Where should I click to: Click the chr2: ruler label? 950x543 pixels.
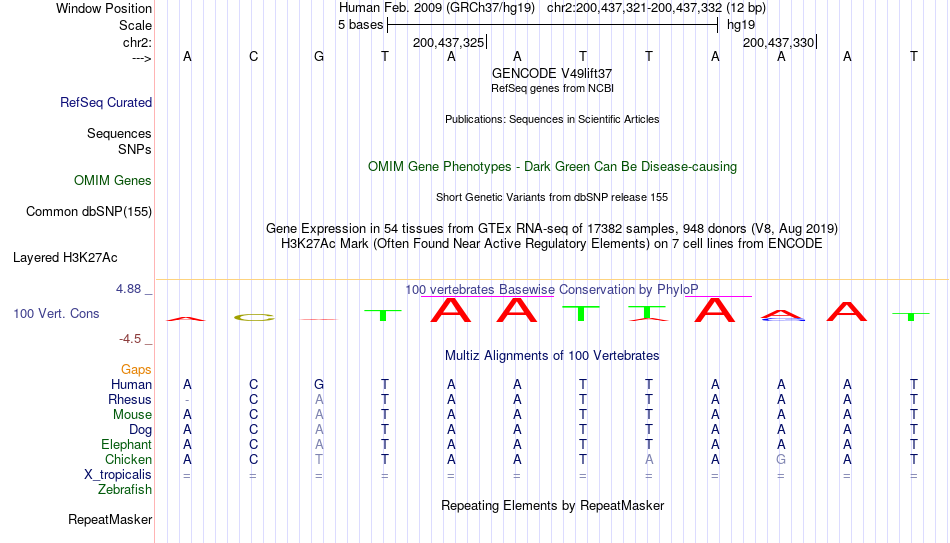pyautogui.click(x=138, y=42)
